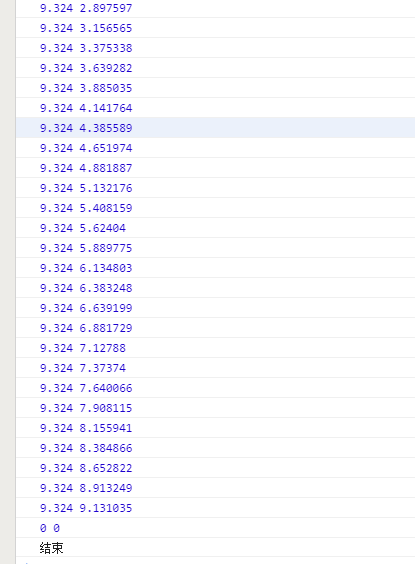Screen dimensions: 415x564
Task: Click the log line 9.324 9.131035
Action: pos(215,508)
